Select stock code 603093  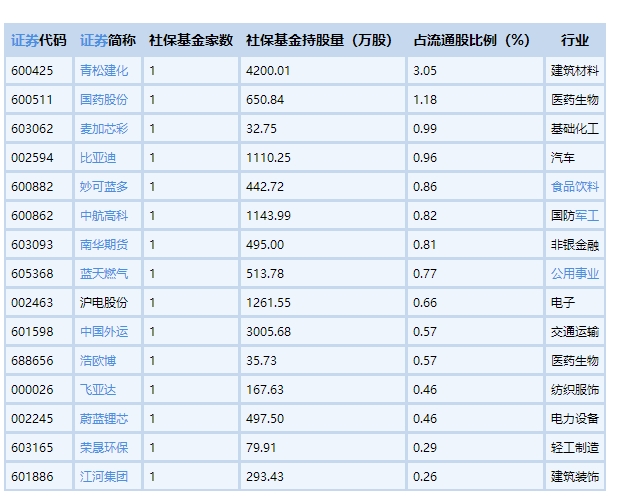(32, 245)
